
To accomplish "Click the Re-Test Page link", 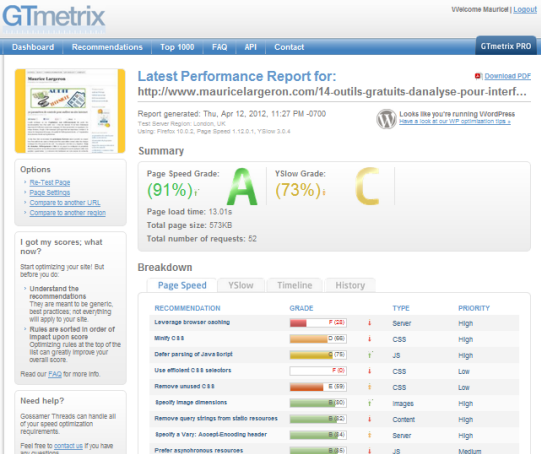I will [50, 182].
